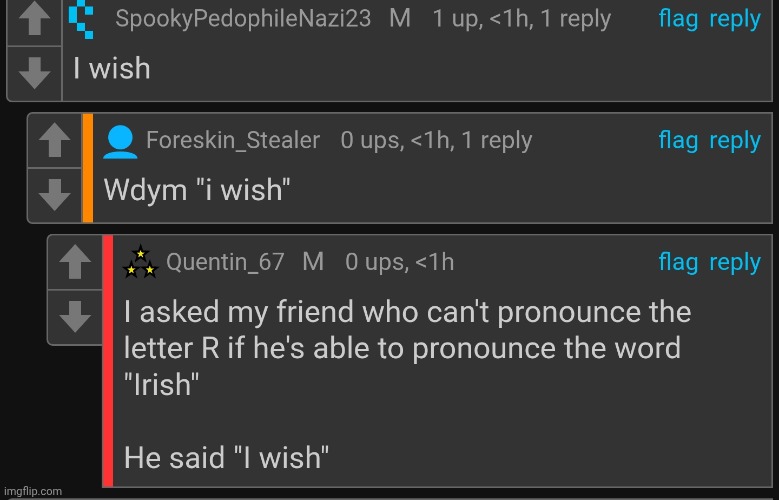Click the pixelated avatar icon of top commenter
779x500 pixels.
pyautogui.click(x=88, y=17)
